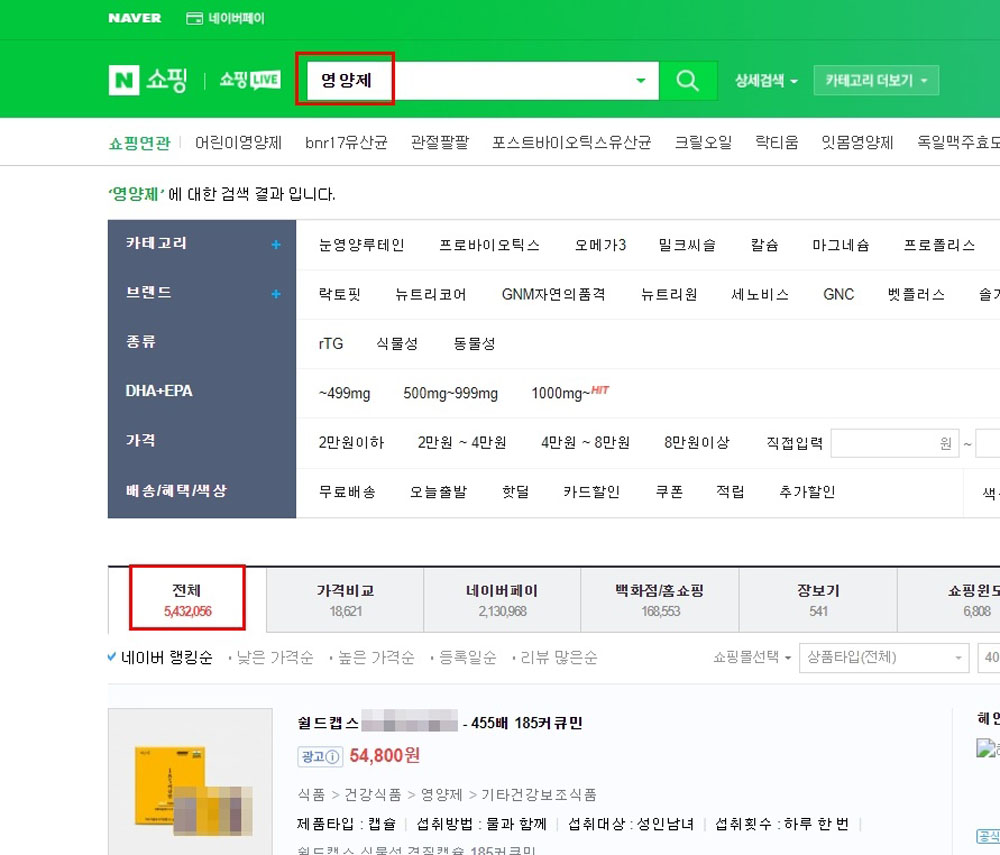Filter by category 마그네슘
1000x855 pixels.
click(x=841, y=245)
